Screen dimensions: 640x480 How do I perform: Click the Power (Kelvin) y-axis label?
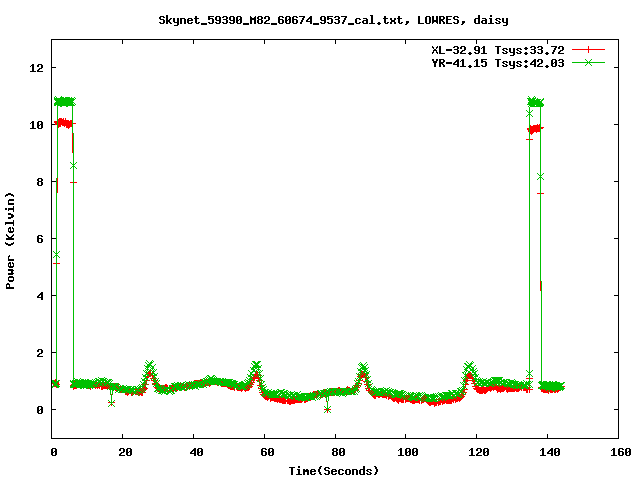(x=10, y=241)
